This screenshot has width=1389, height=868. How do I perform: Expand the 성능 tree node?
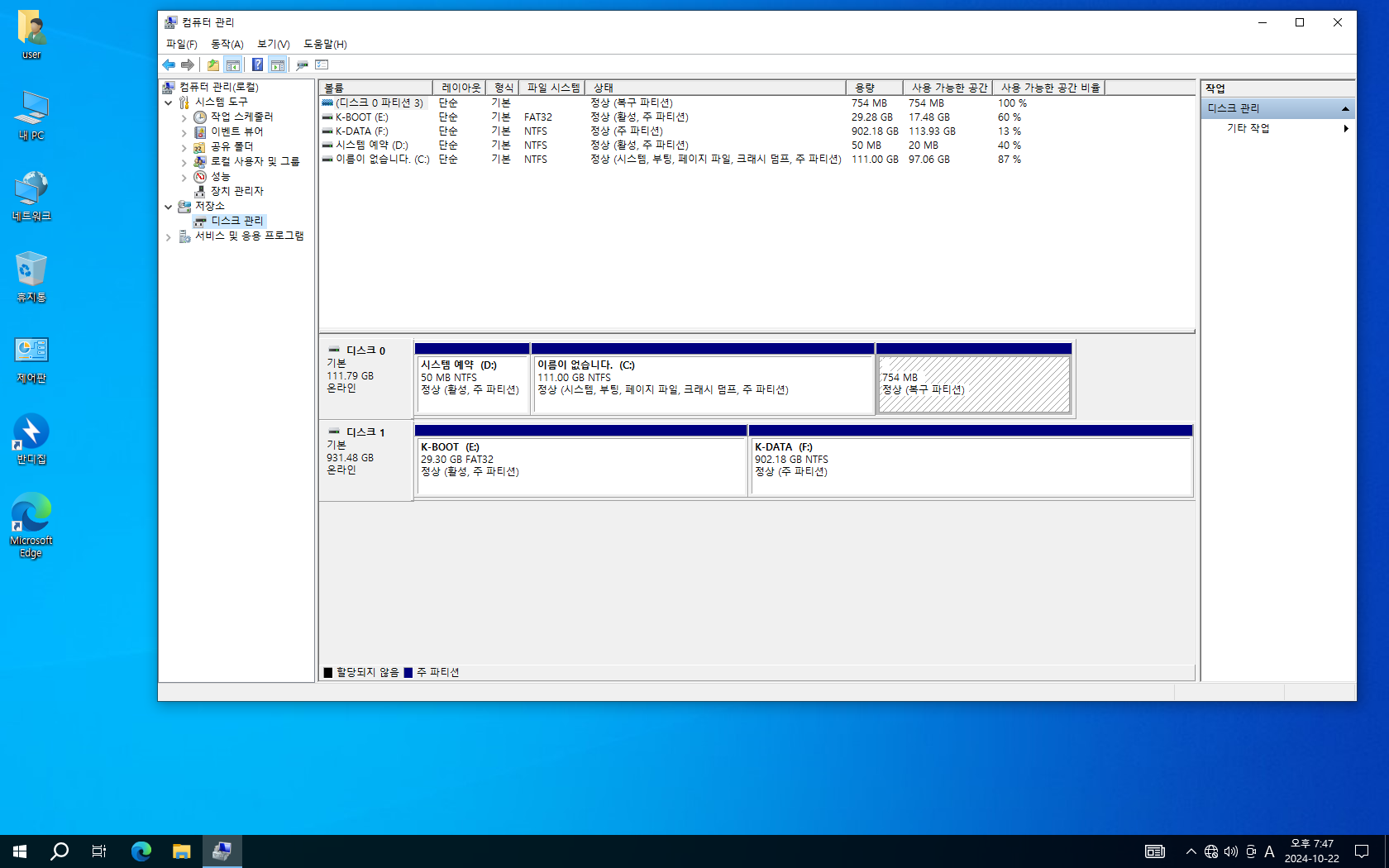[x=184, y=177]
